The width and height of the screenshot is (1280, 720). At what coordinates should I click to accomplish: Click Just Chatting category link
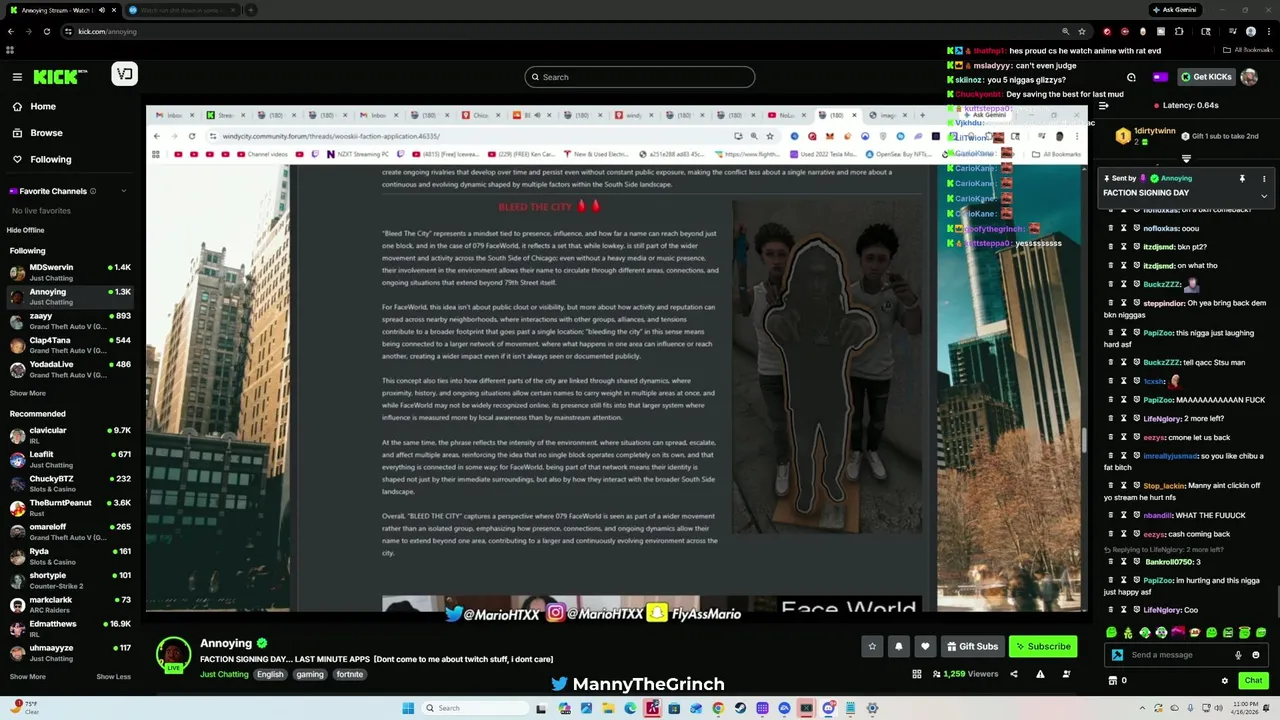pyautogui.click(x=224, y=674)
